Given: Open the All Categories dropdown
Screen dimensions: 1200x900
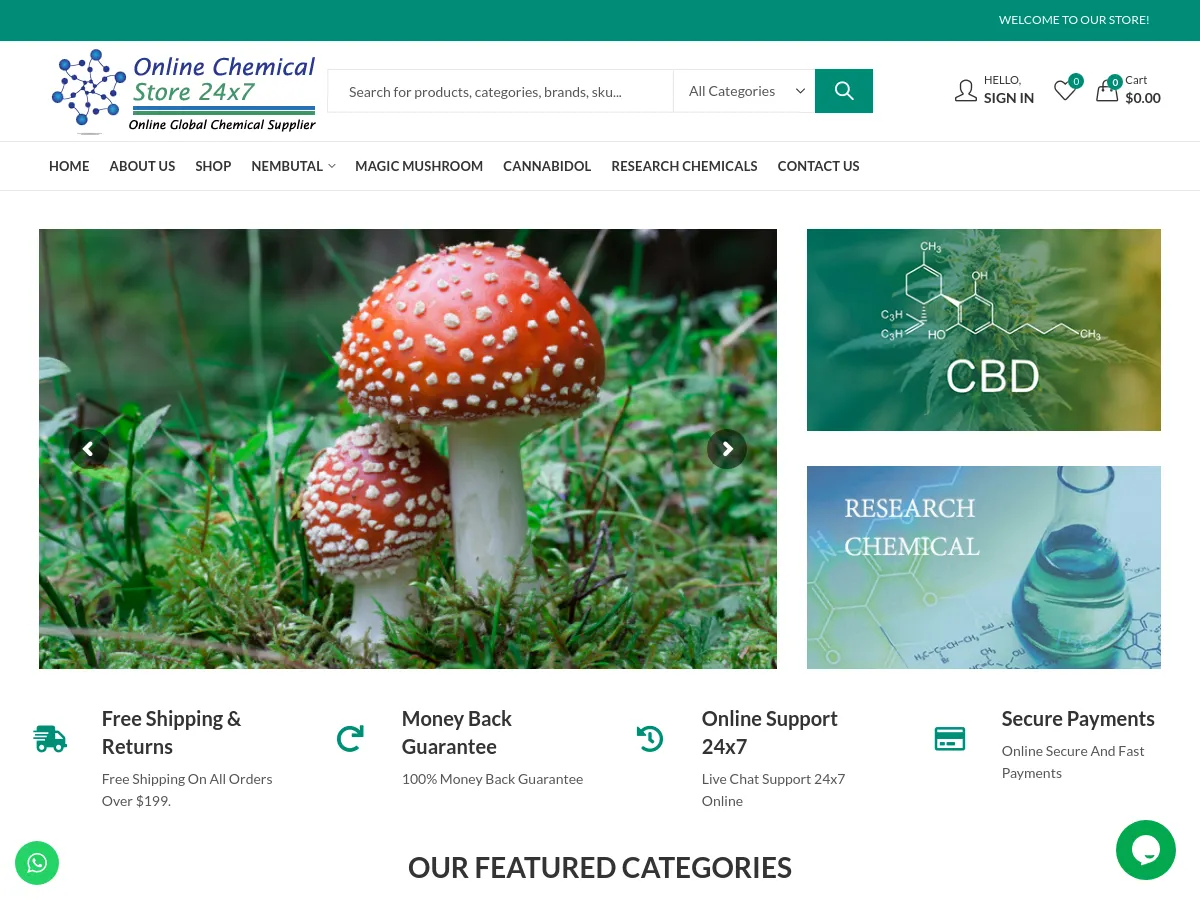Looking at the screenshot, I should point(744,90).
